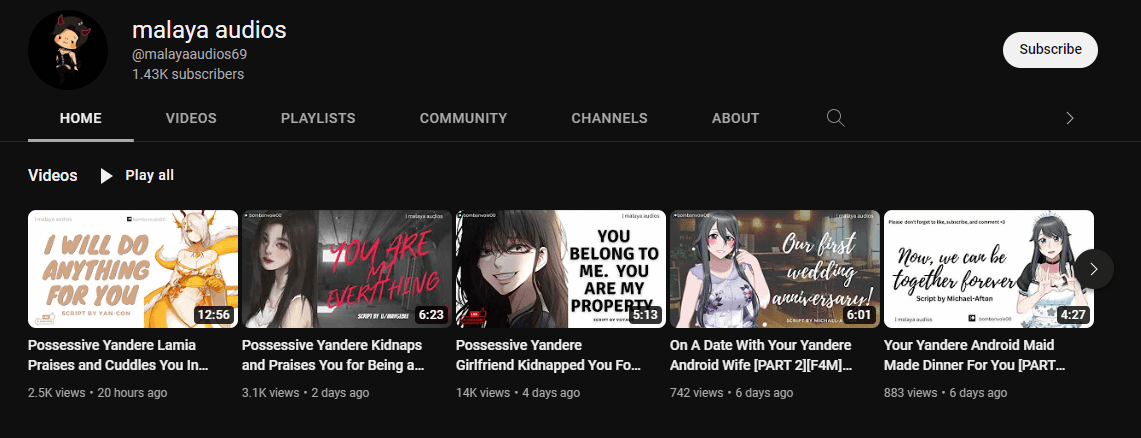Image resolution: width=1141 pixels, height=438 pixels.
Task: Click the 4:27 duration badge
Action: tap(1072, 315)
